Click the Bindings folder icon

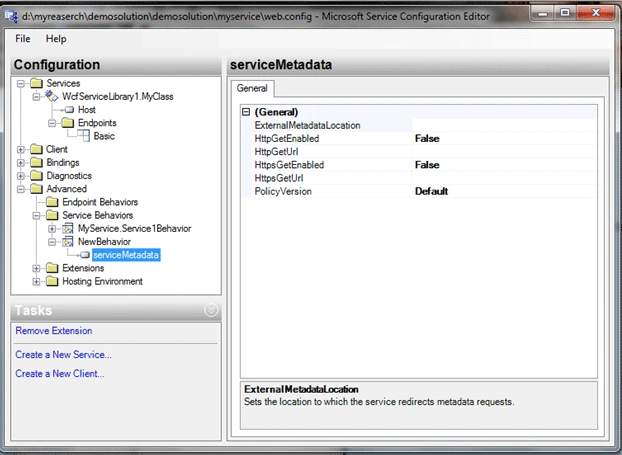click(x=36, y=162)
